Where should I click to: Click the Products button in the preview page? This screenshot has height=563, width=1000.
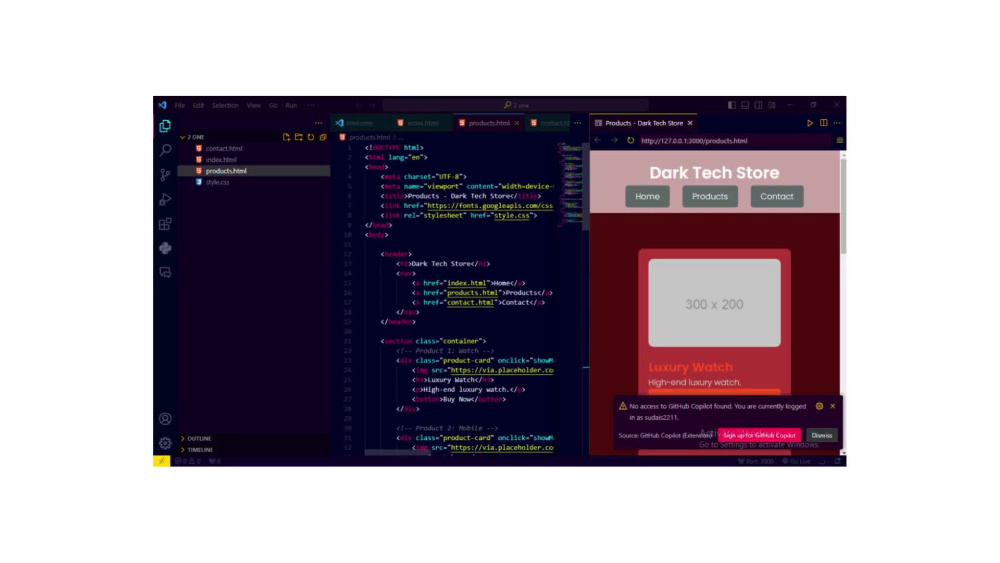point(710,196)
